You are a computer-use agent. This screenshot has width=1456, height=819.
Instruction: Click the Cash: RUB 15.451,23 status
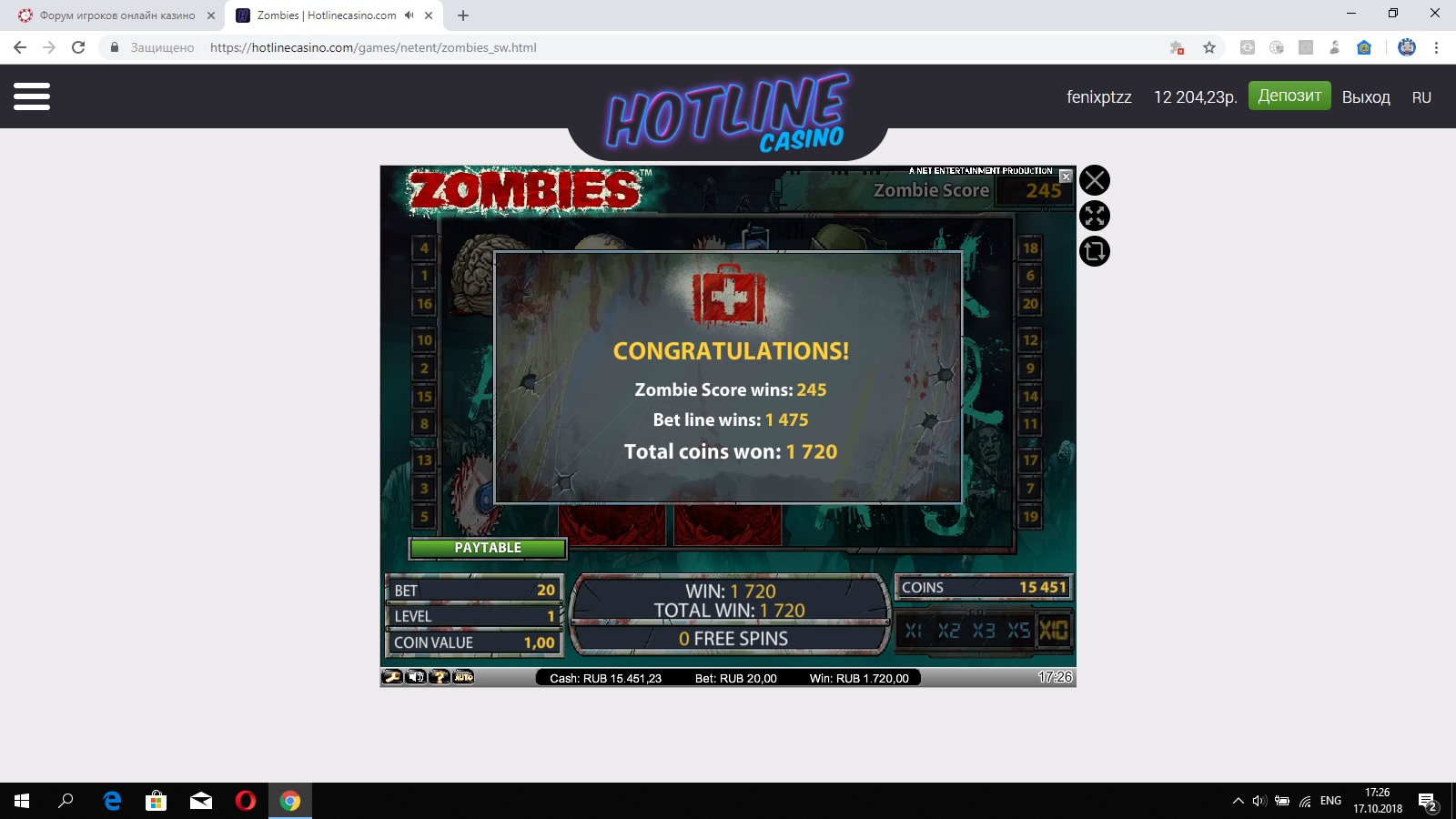[605, 678]
